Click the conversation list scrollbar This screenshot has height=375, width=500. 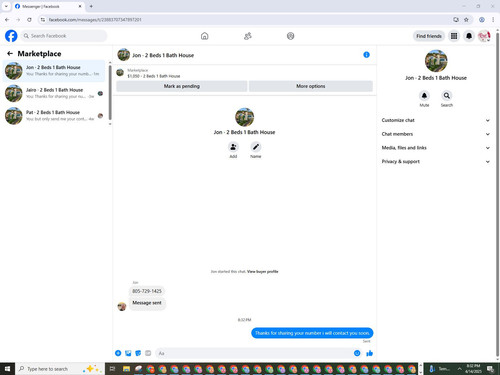[x=110, y=93]
